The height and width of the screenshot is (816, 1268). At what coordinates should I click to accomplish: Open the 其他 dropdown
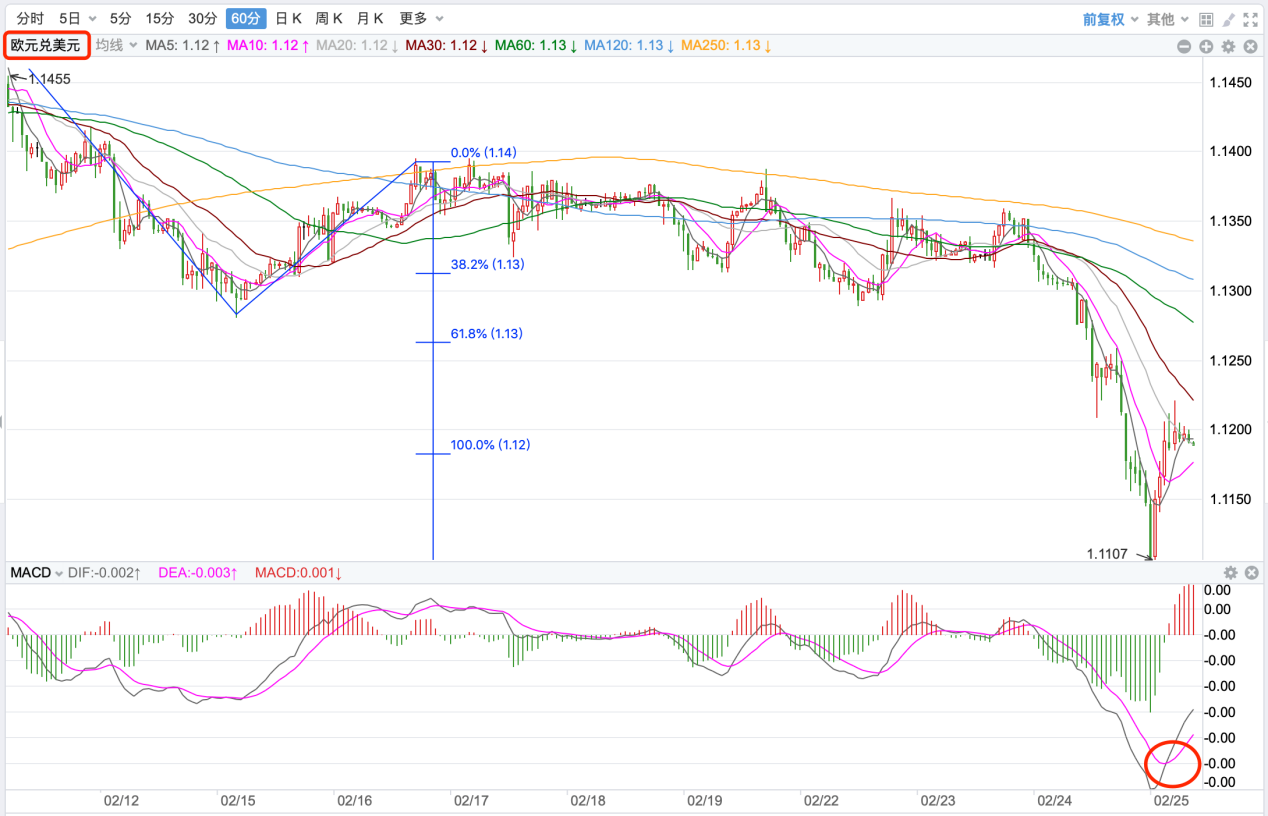pos(1168,19)
